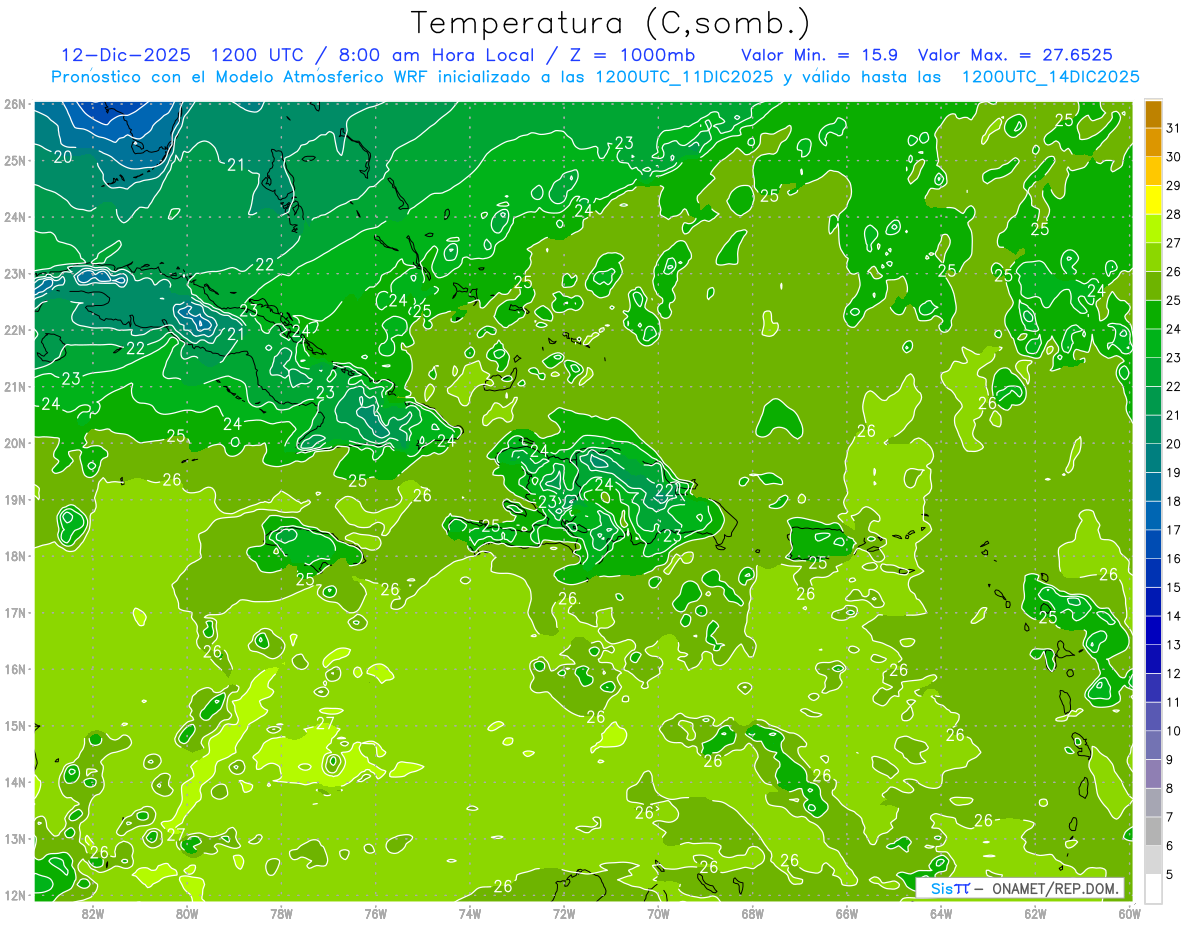The image size is (1200, 927).
Task: Click the latitude axis label "13N"
Action: point(15,838)
